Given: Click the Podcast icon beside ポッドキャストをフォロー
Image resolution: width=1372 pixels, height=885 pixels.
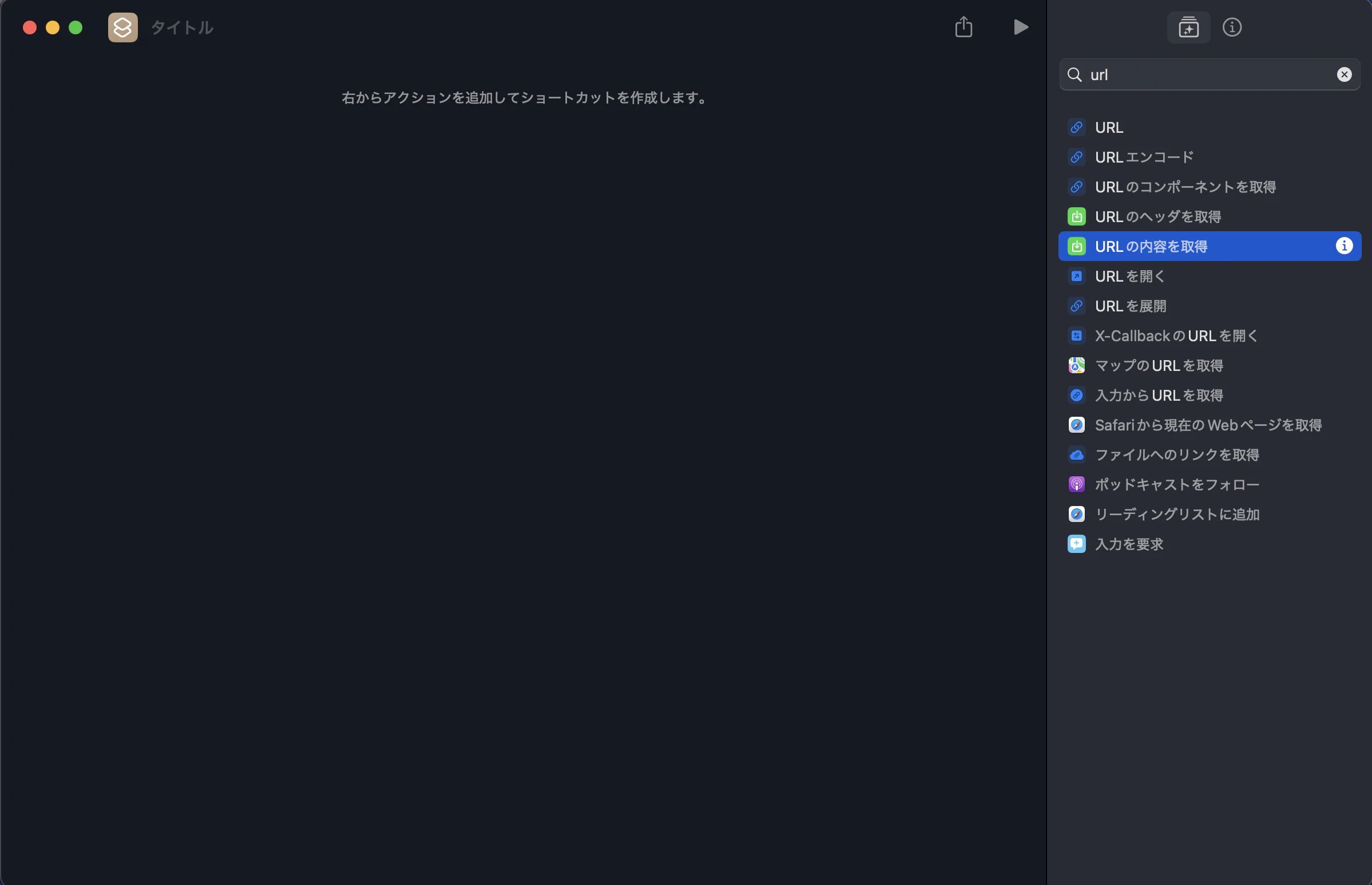Looking at the screenshot, I should point(1076,484).
